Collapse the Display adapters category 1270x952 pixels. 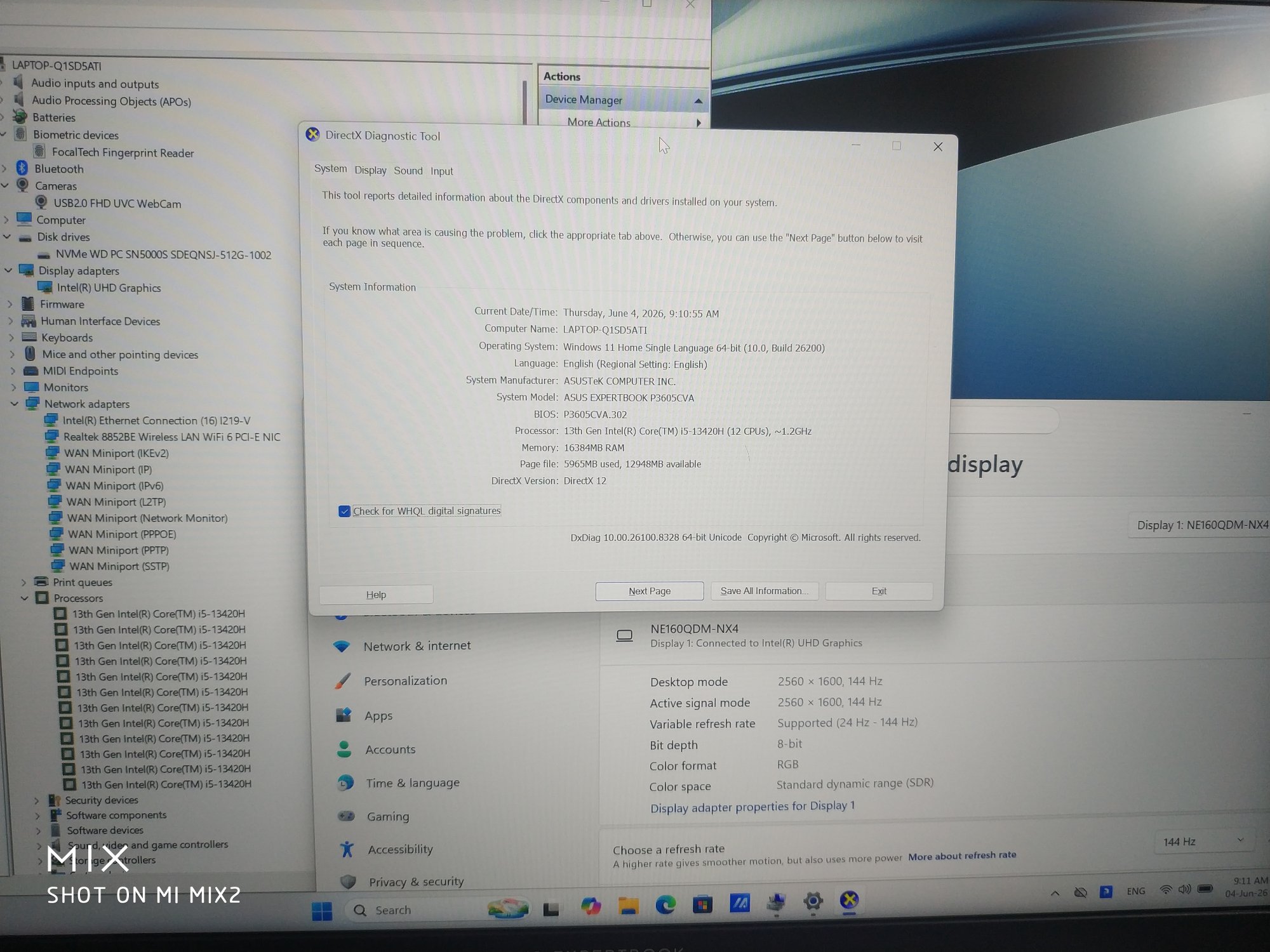click(8, 270)
